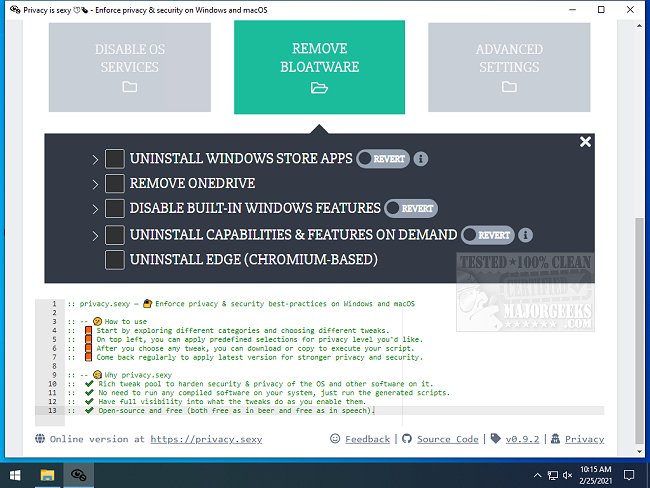Click the scrollbar up arrow
The height and width of the screenshot is (488, 650).
(639, 26)
